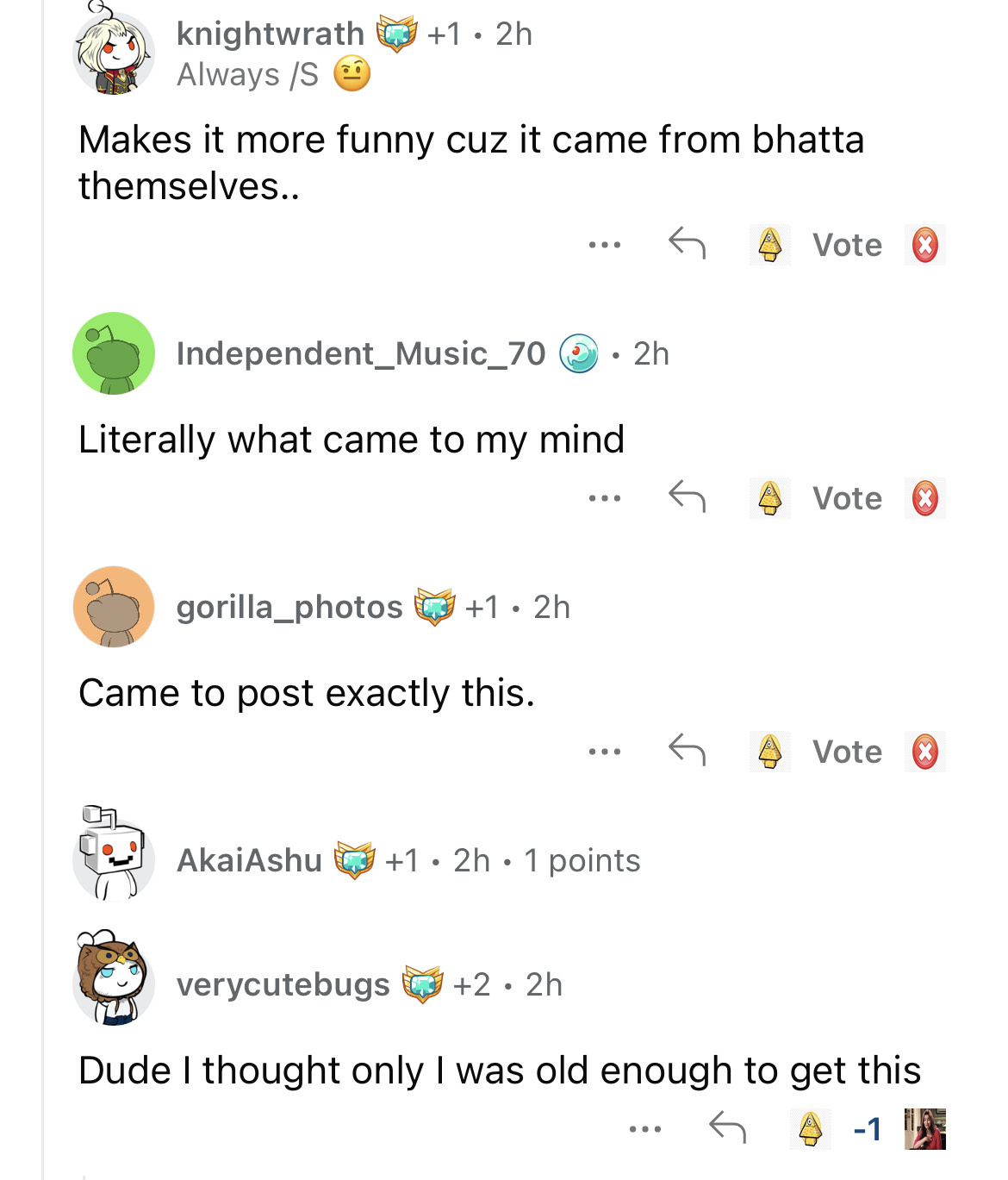Upvote gorilla_photos' comment

[769, 752]
